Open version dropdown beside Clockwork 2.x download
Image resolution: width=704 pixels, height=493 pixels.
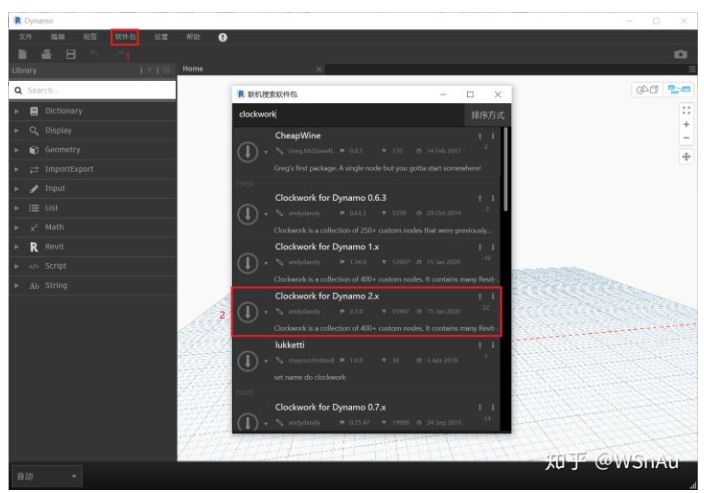(266, 312)
